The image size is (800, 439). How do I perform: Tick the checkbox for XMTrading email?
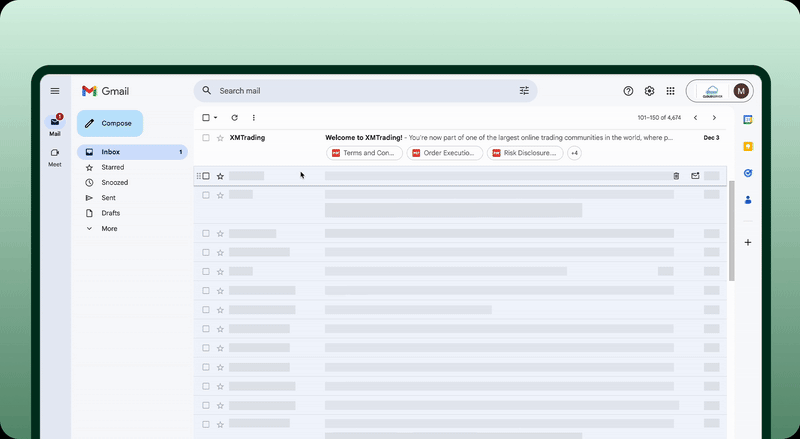[206, 138]
